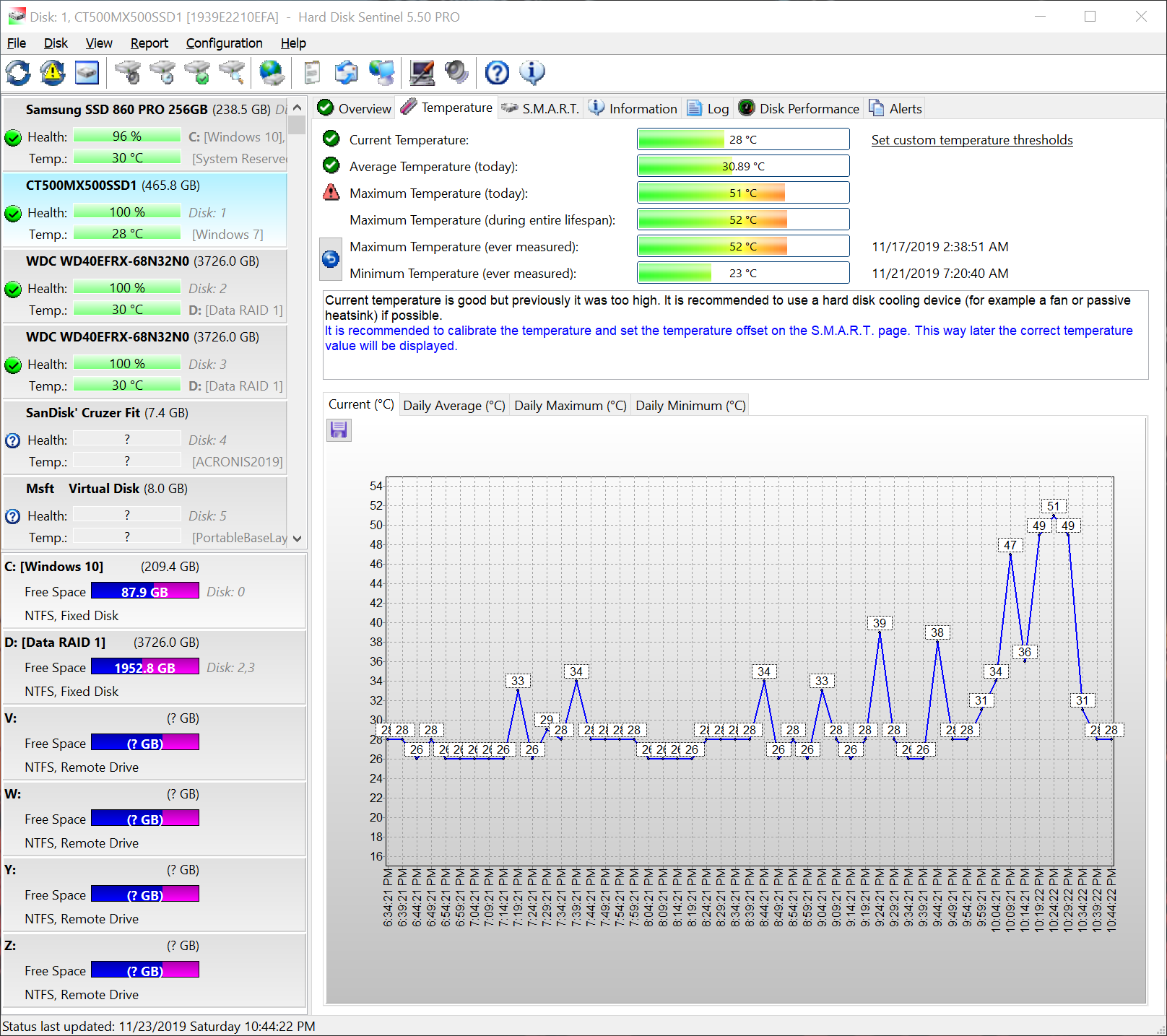
Task: Click the globe with disk toolbar icon
Action: tap(272, 72)
